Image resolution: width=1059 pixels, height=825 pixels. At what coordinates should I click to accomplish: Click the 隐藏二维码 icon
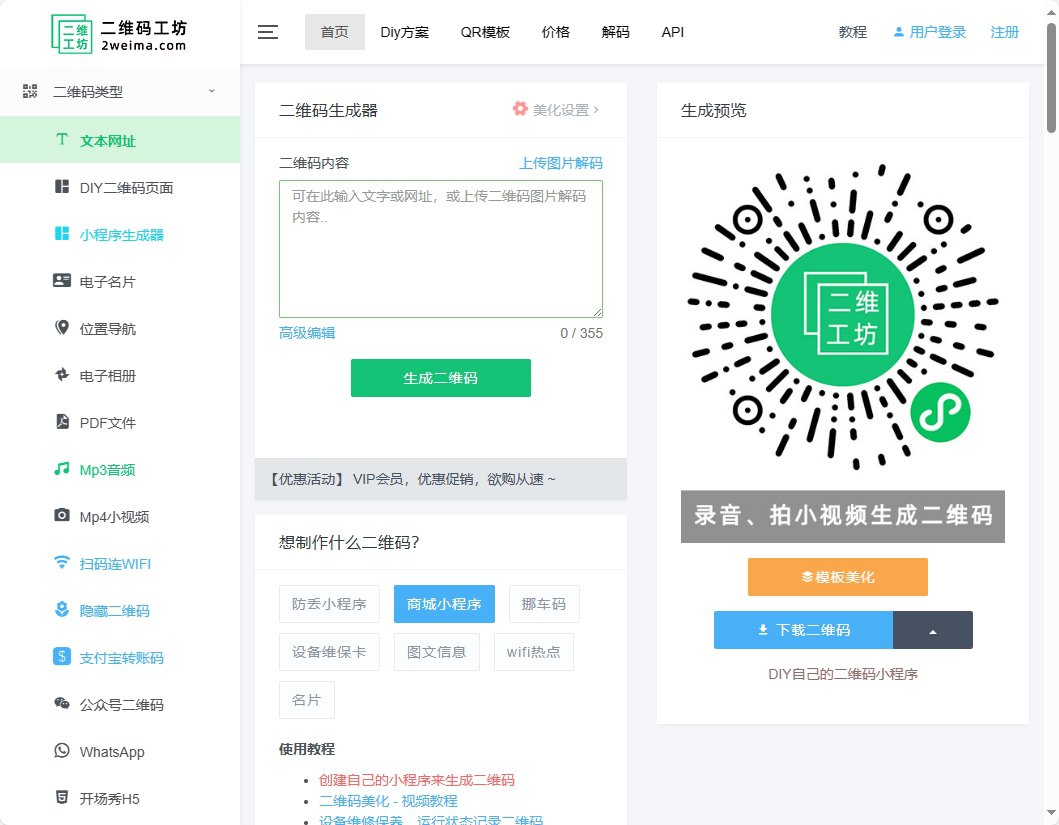click(61, 610)
